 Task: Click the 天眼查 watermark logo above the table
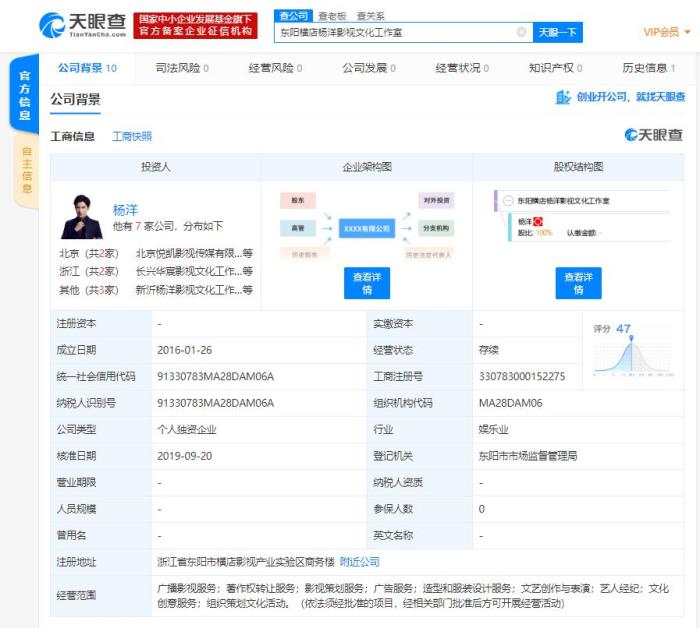(653, 135)
